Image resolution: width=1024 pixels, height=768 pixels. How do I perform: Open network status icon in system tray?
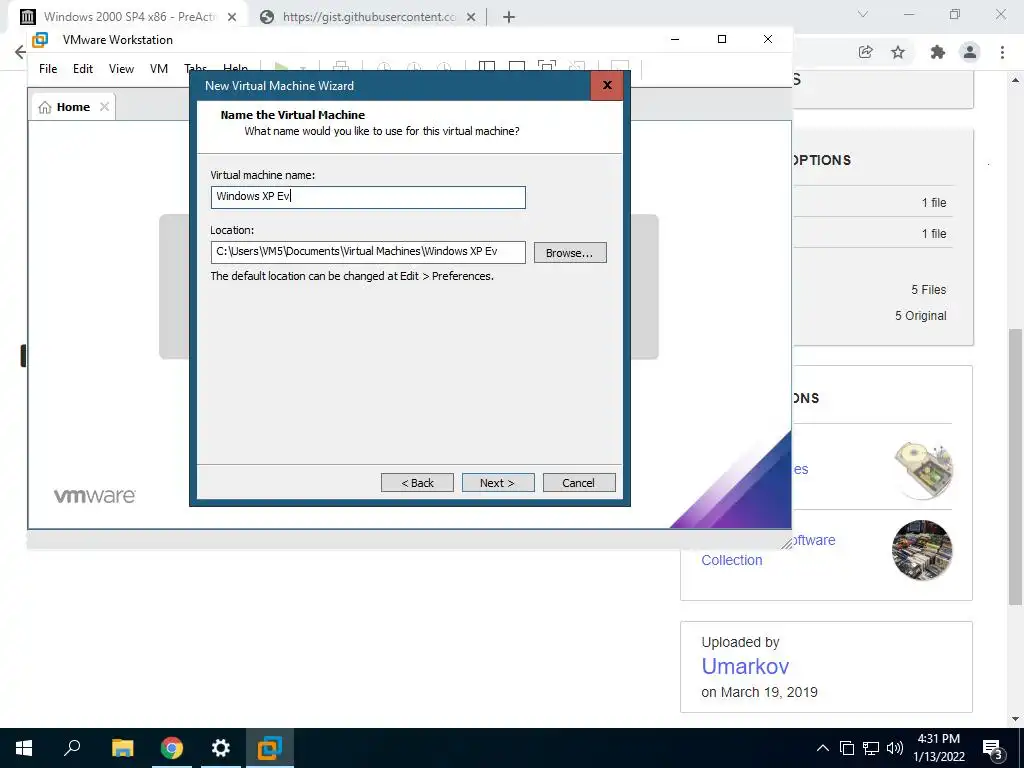pyautogui.click(x=871, y=748)
